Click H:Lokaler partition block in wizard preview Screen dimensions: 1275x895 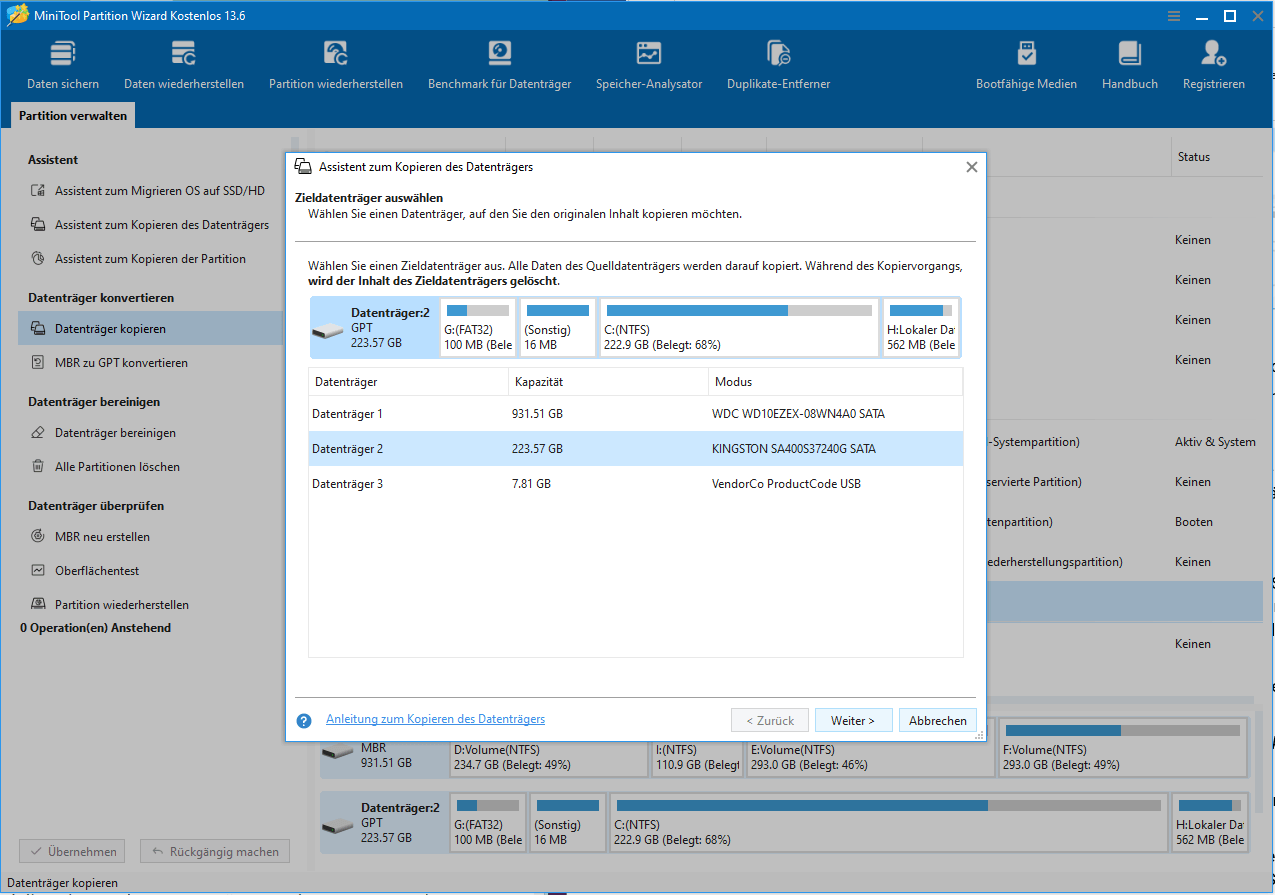(x=920, y=328)
